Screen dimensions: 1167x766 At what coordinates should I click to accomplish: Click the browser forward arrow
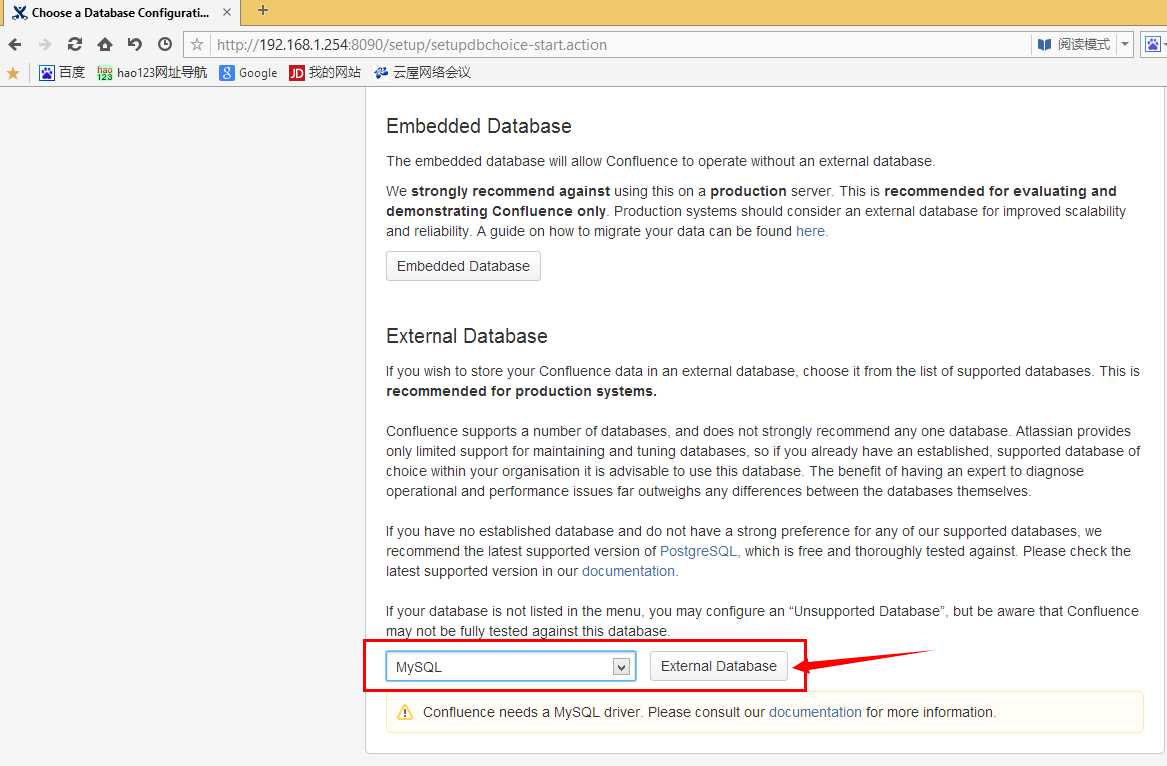coord(45,45)
